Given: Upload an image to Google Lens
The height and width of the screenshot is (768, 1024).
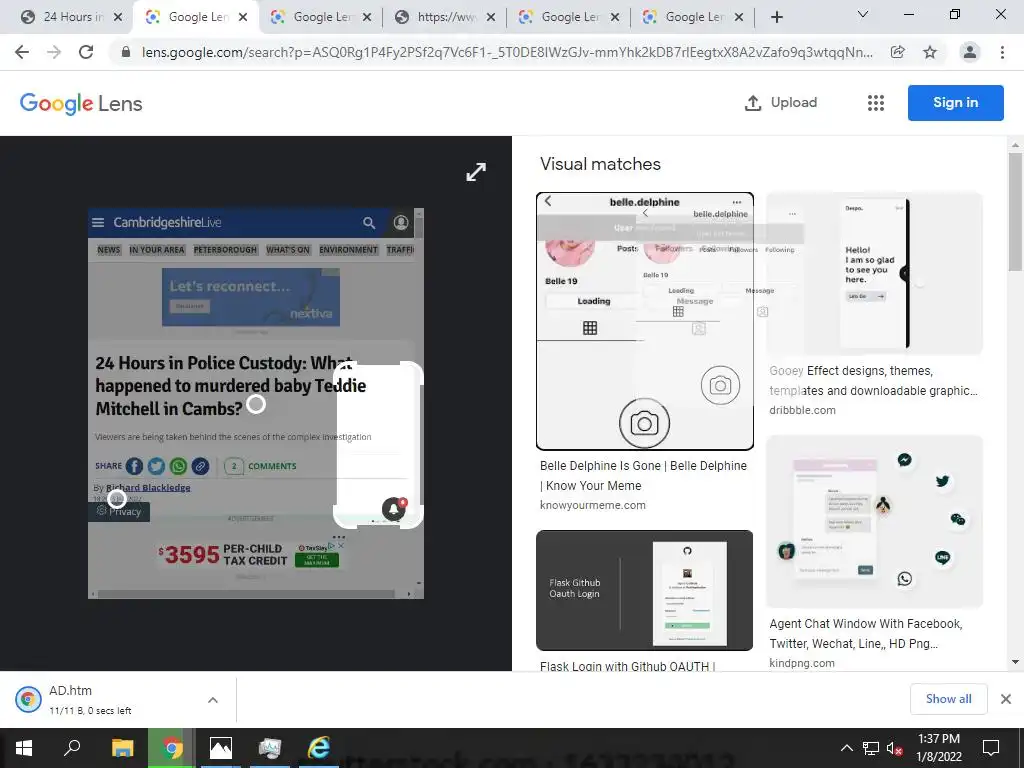Looking at the screenshot, I should coord(781,103).
